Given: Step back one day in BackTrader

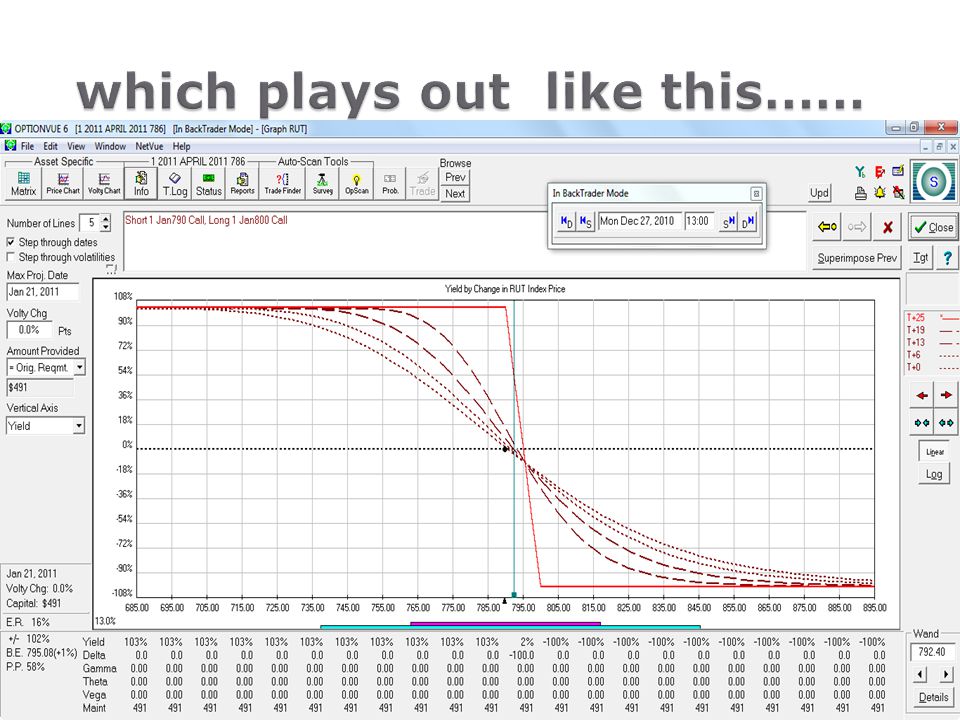Looking at the screenshot, I should point(566,222).
